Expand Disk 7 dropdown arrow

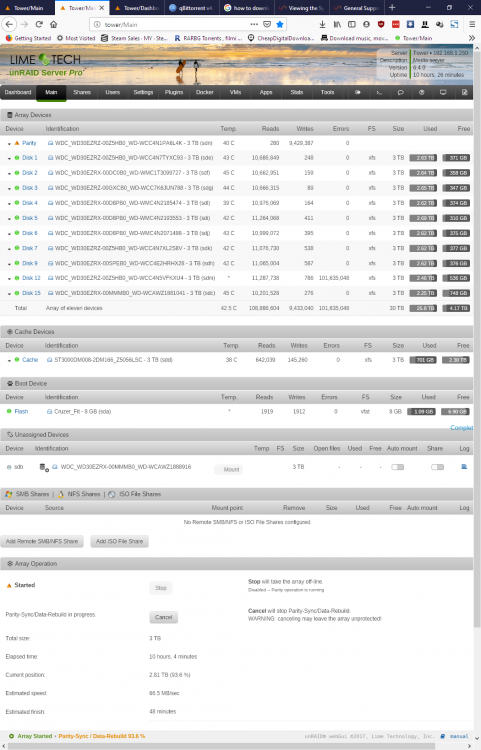(x=9, y=249)
